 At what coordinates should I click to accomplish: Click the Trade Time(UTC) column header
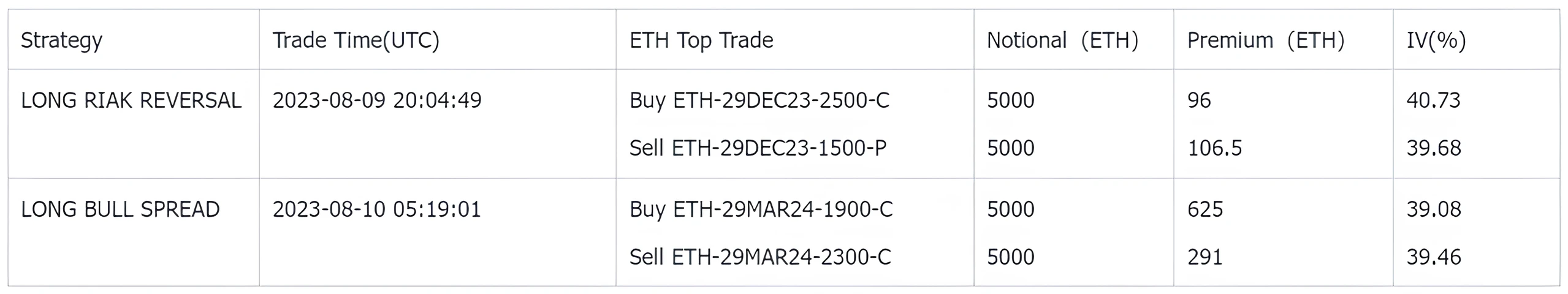(356, 40)
